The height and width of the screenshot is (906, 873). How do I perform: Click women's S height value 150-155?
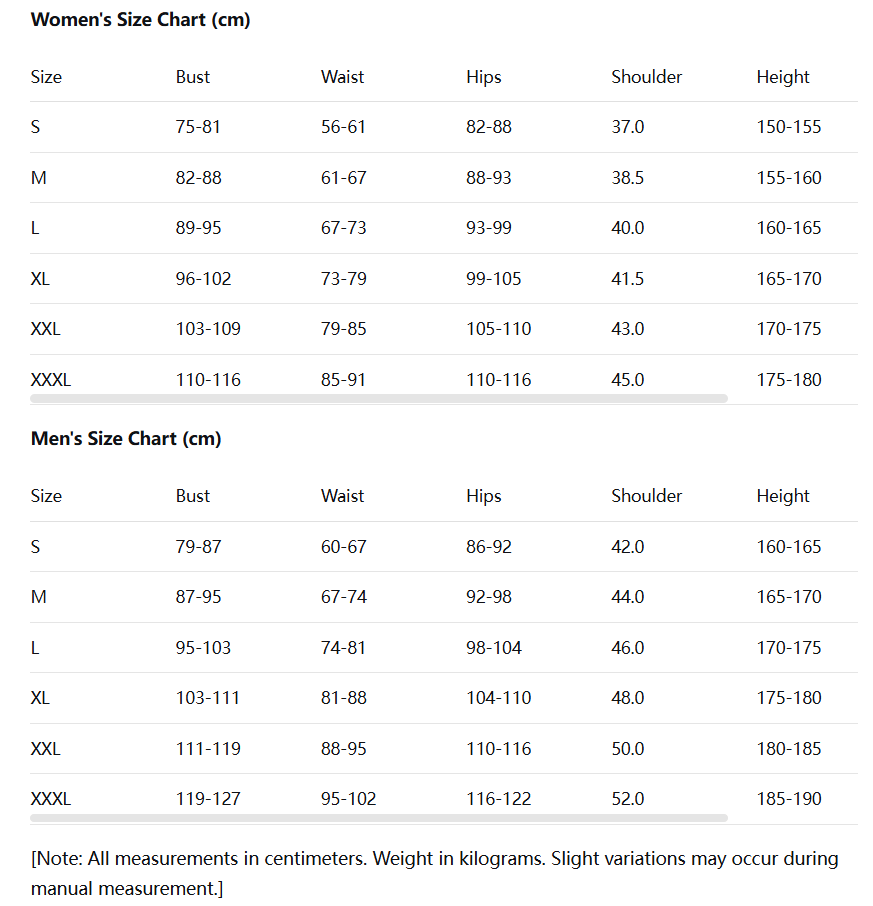click(x=788, y=127)
